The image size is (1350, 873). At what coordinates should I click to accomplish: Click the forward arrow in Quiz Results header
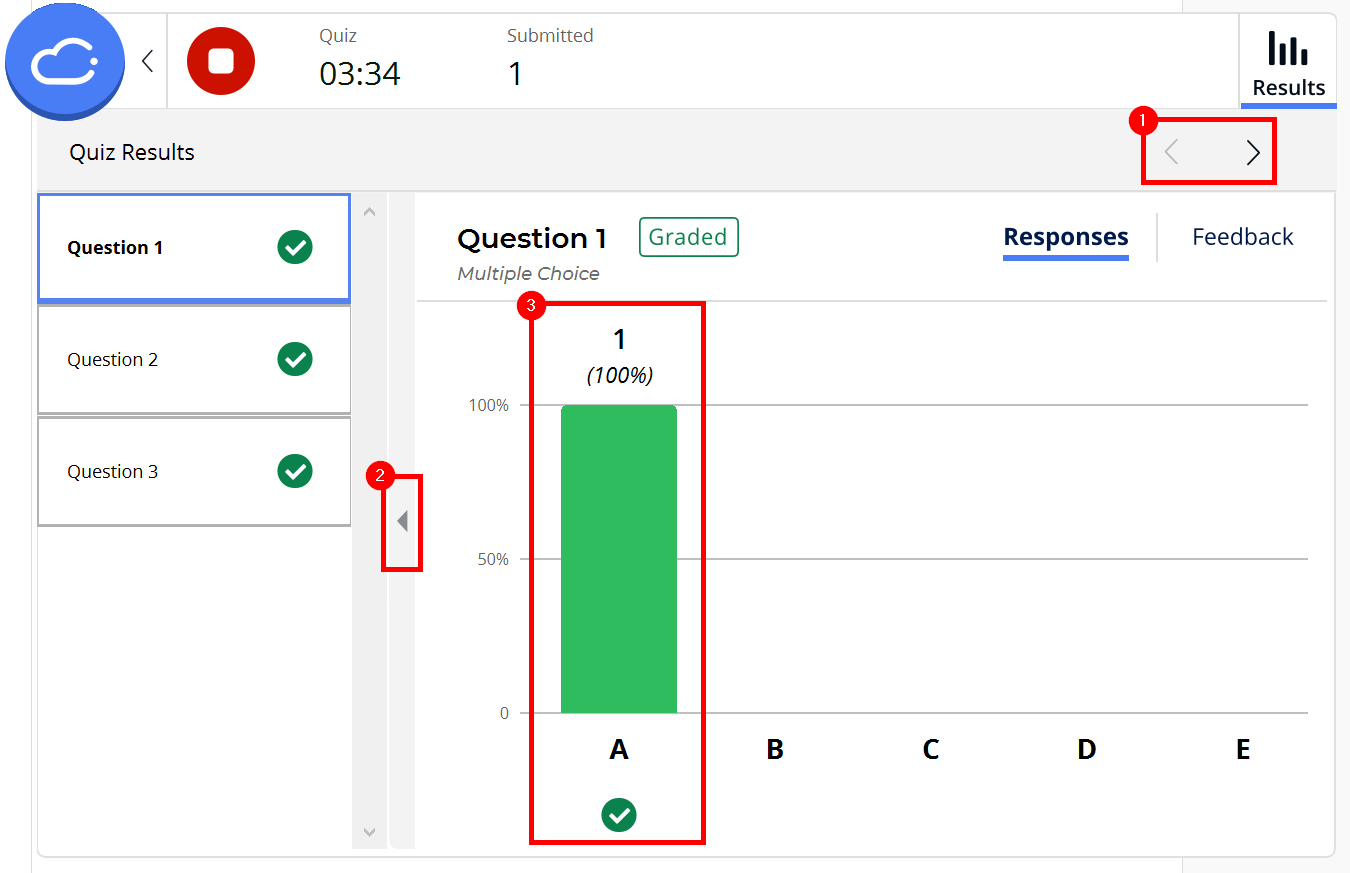[x=1252, y=152]
